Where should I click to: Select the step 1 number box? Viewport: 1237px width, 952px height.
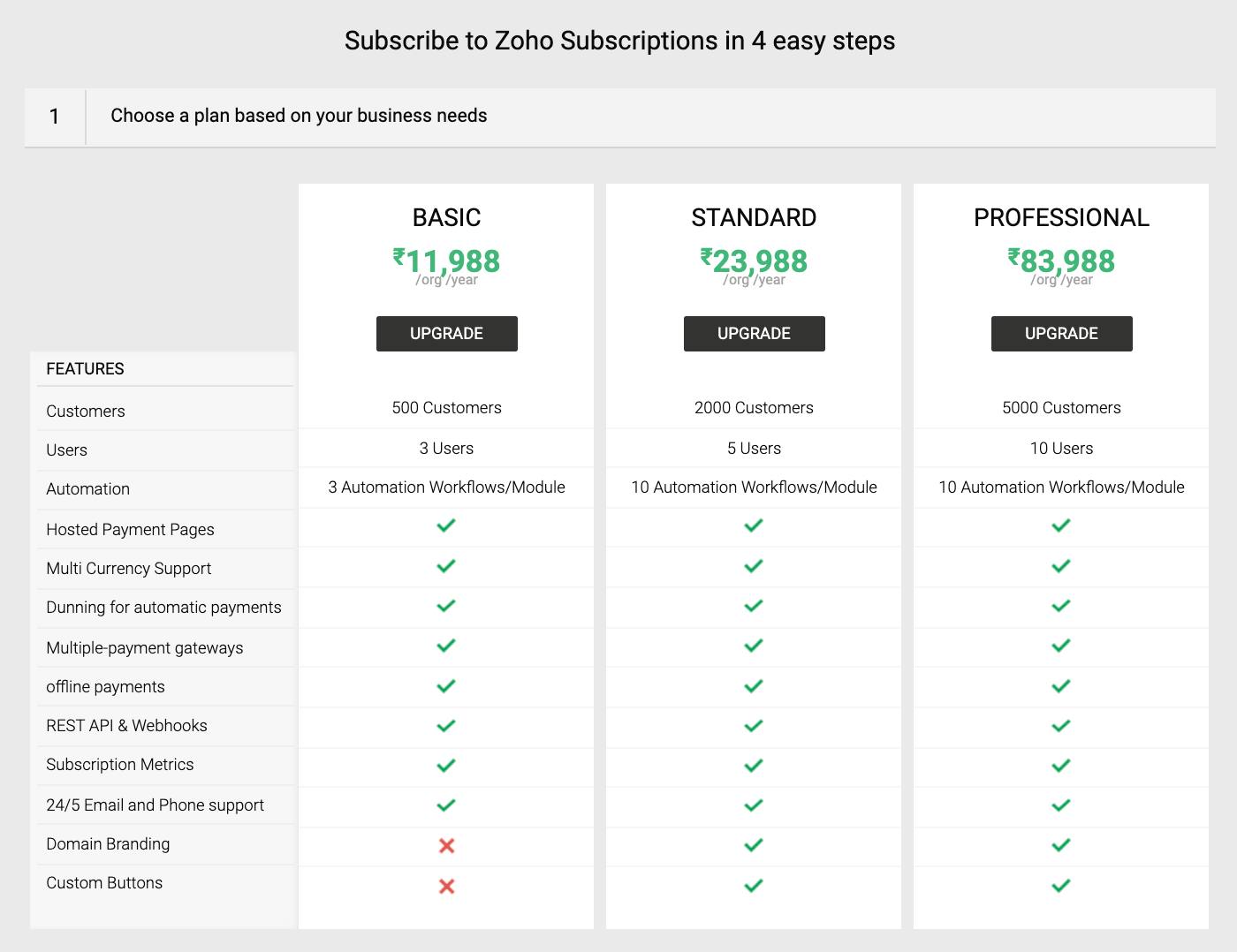[55, 117]
